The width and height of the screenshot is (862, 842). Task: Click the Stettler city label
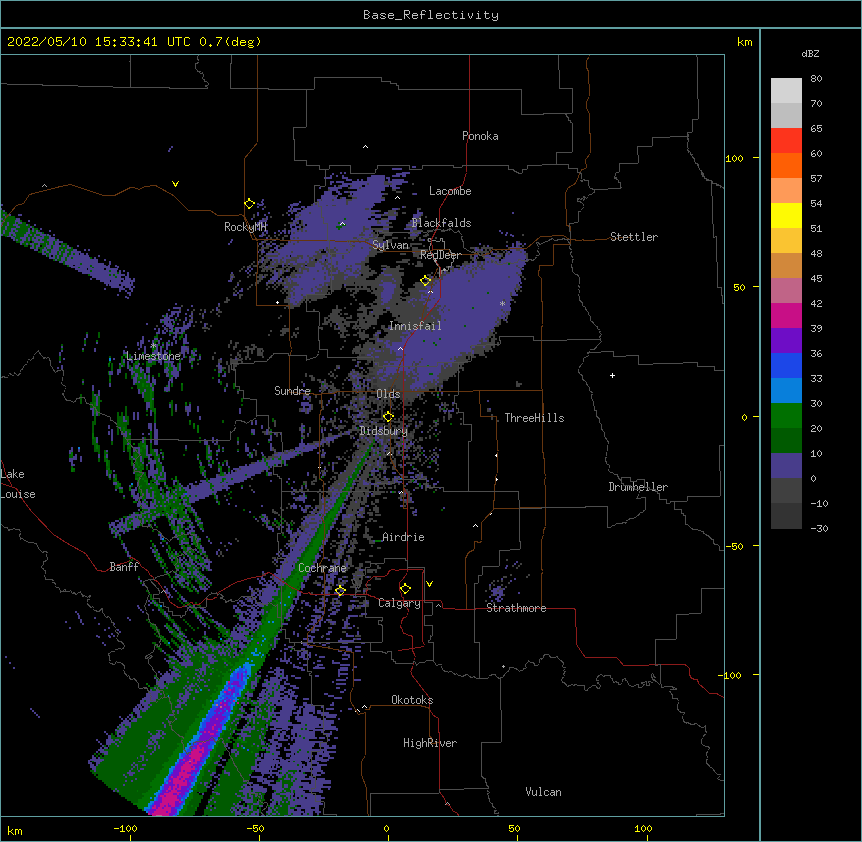(634, 237)
